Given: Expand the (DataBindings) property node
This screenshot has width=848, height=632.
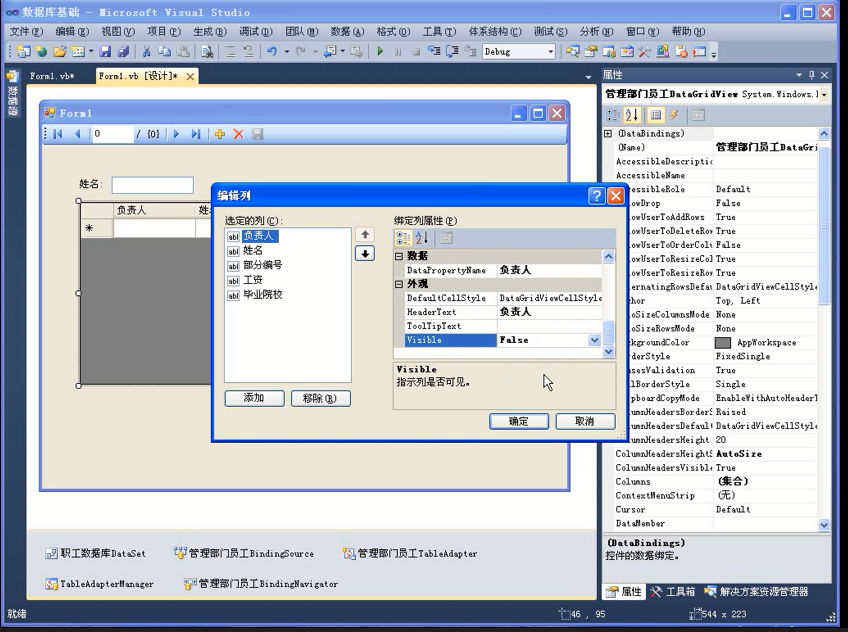Looking at the screenshot, I should [608, 134].
